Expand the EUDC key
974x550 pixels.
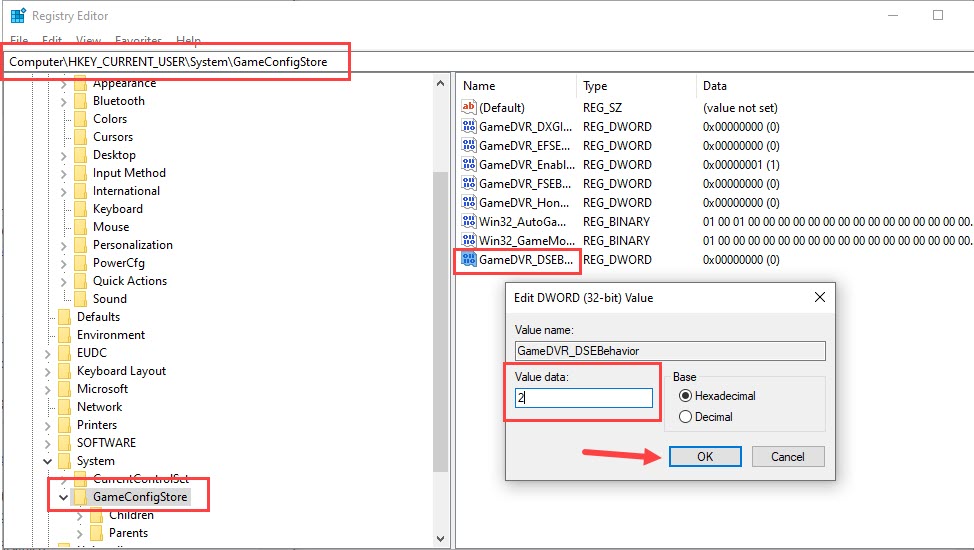[x=47, y=354]
